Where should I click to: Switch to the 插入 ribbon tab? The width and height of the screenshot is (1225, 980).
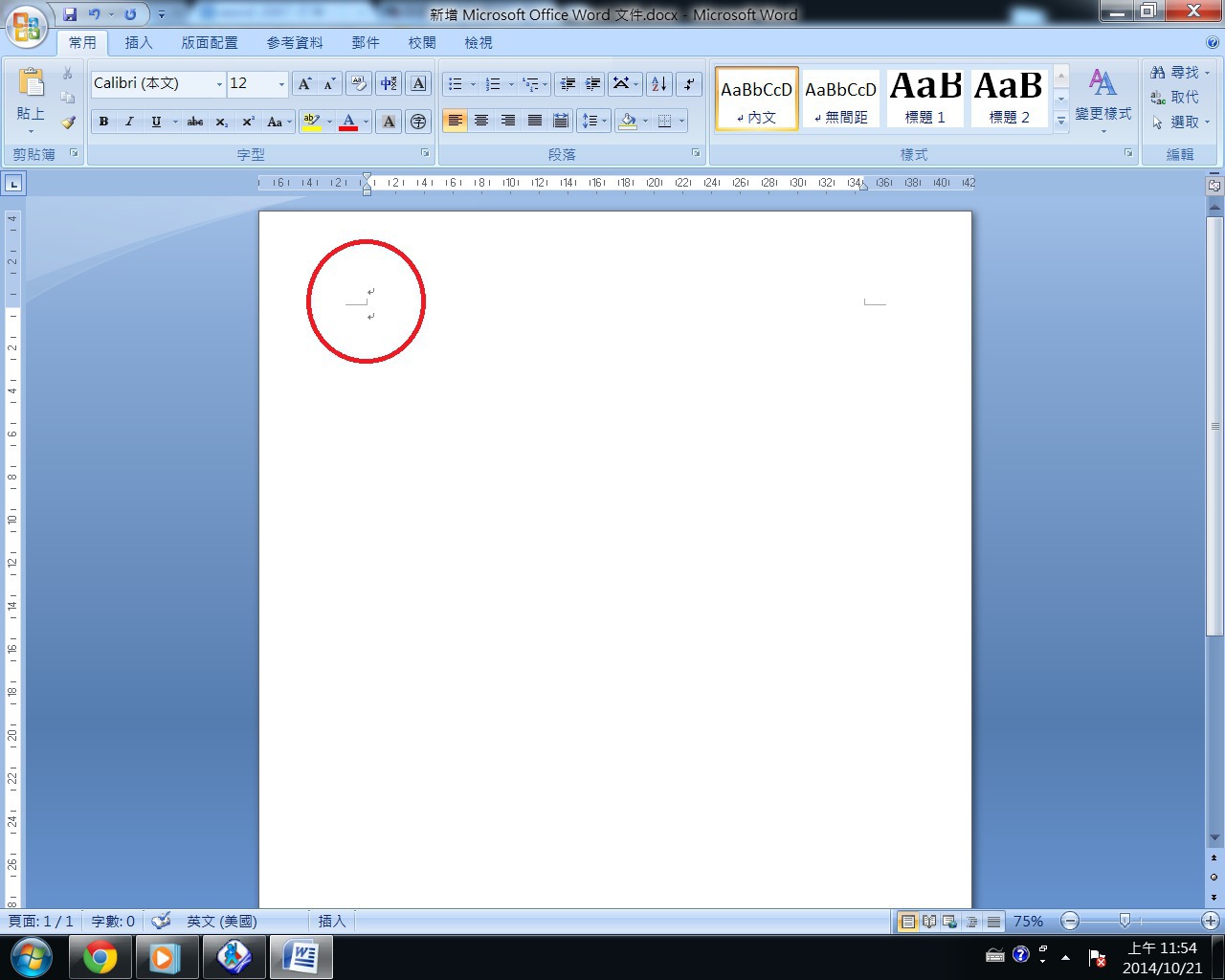(x=139, y=43)
